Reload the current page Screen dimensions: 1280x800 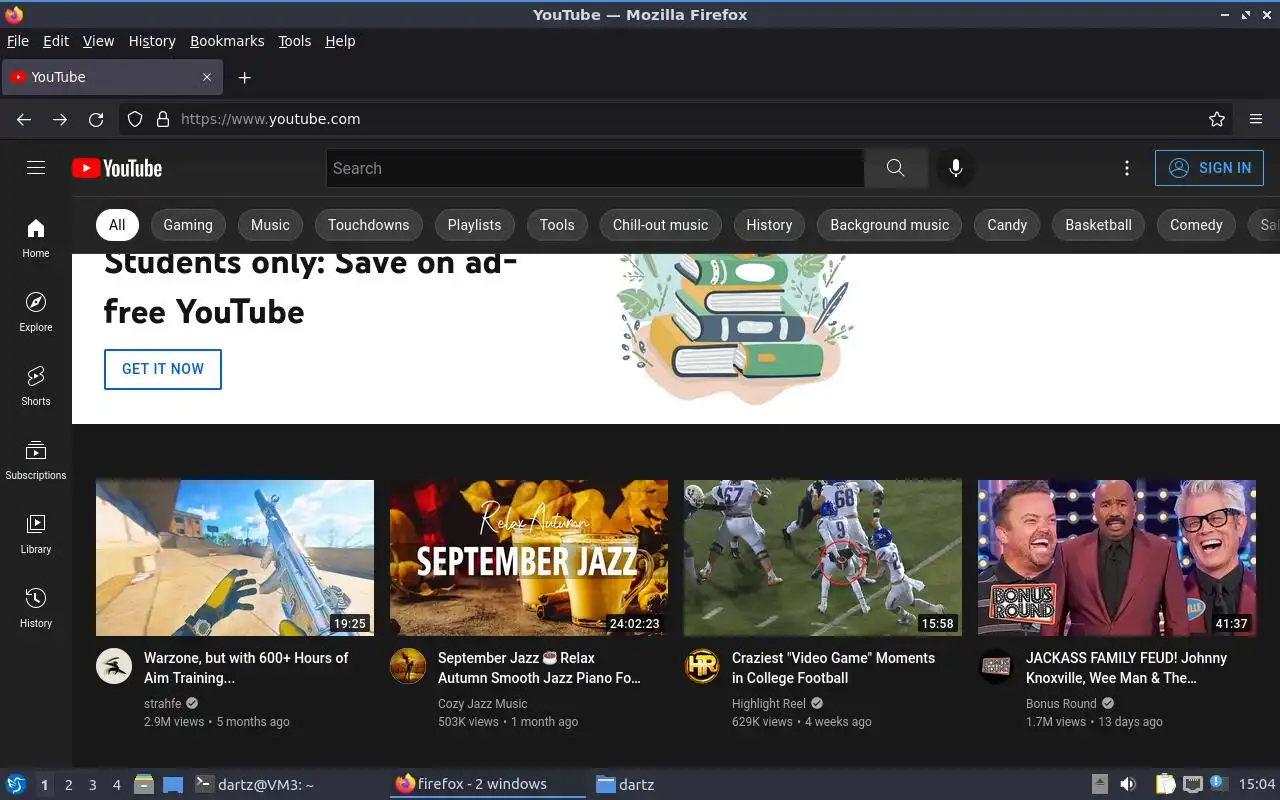click(x=96, y=119)
